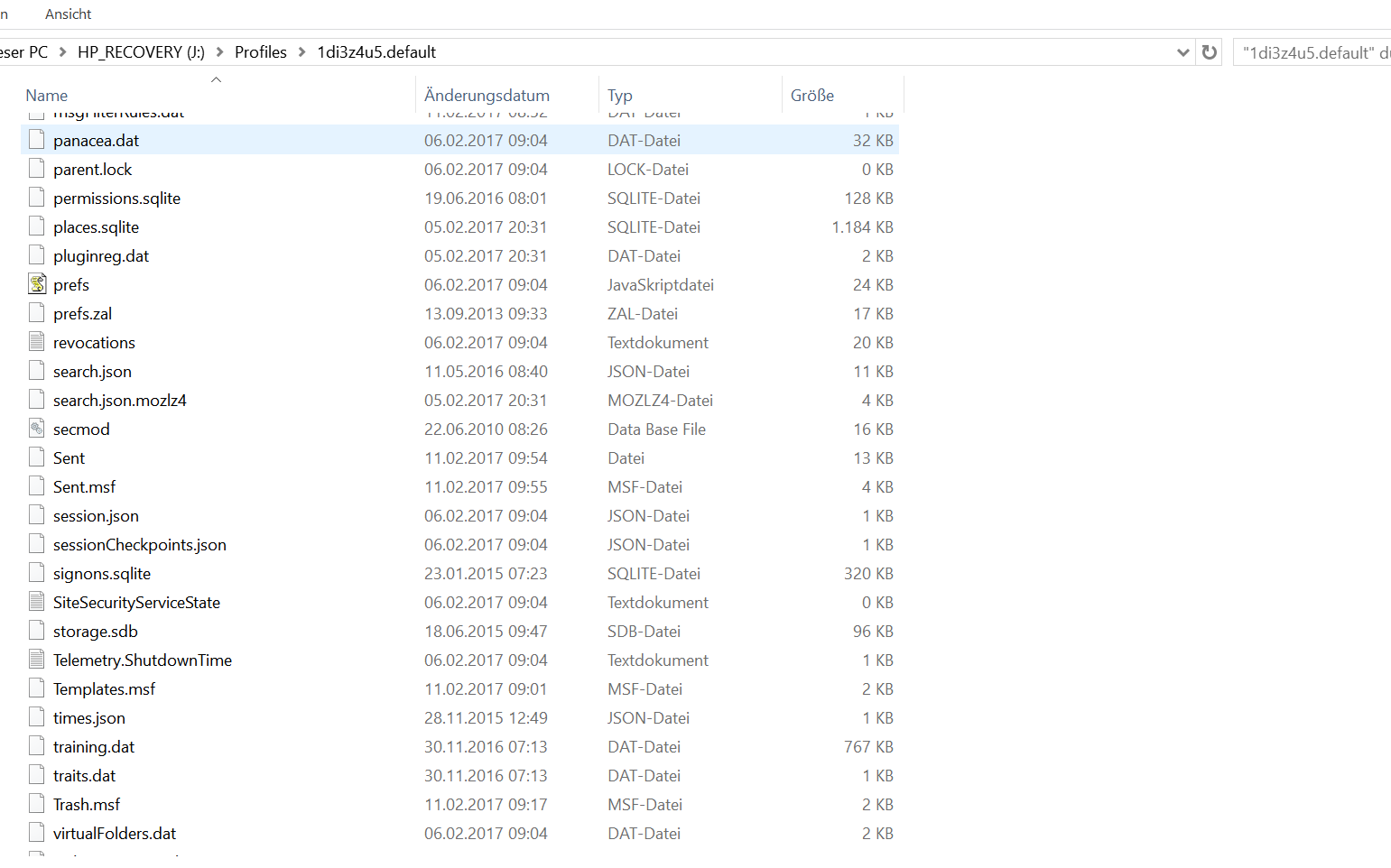Select the prefs JavaScript file icon

[36, 284]
